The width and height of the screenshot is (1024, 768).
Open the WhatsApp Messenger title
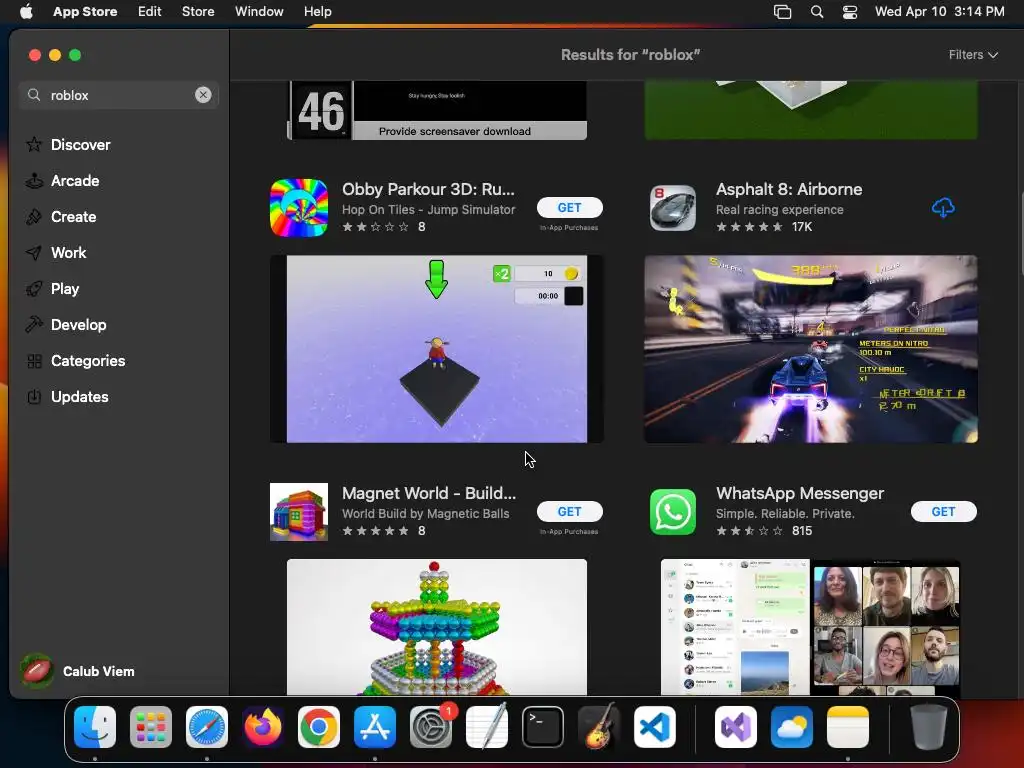799,493
